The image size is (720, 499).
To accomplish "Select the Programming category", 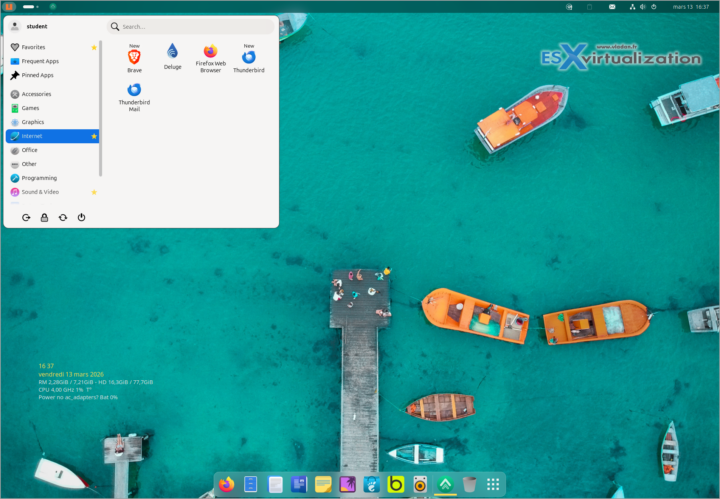I will [x=39, y=178].
